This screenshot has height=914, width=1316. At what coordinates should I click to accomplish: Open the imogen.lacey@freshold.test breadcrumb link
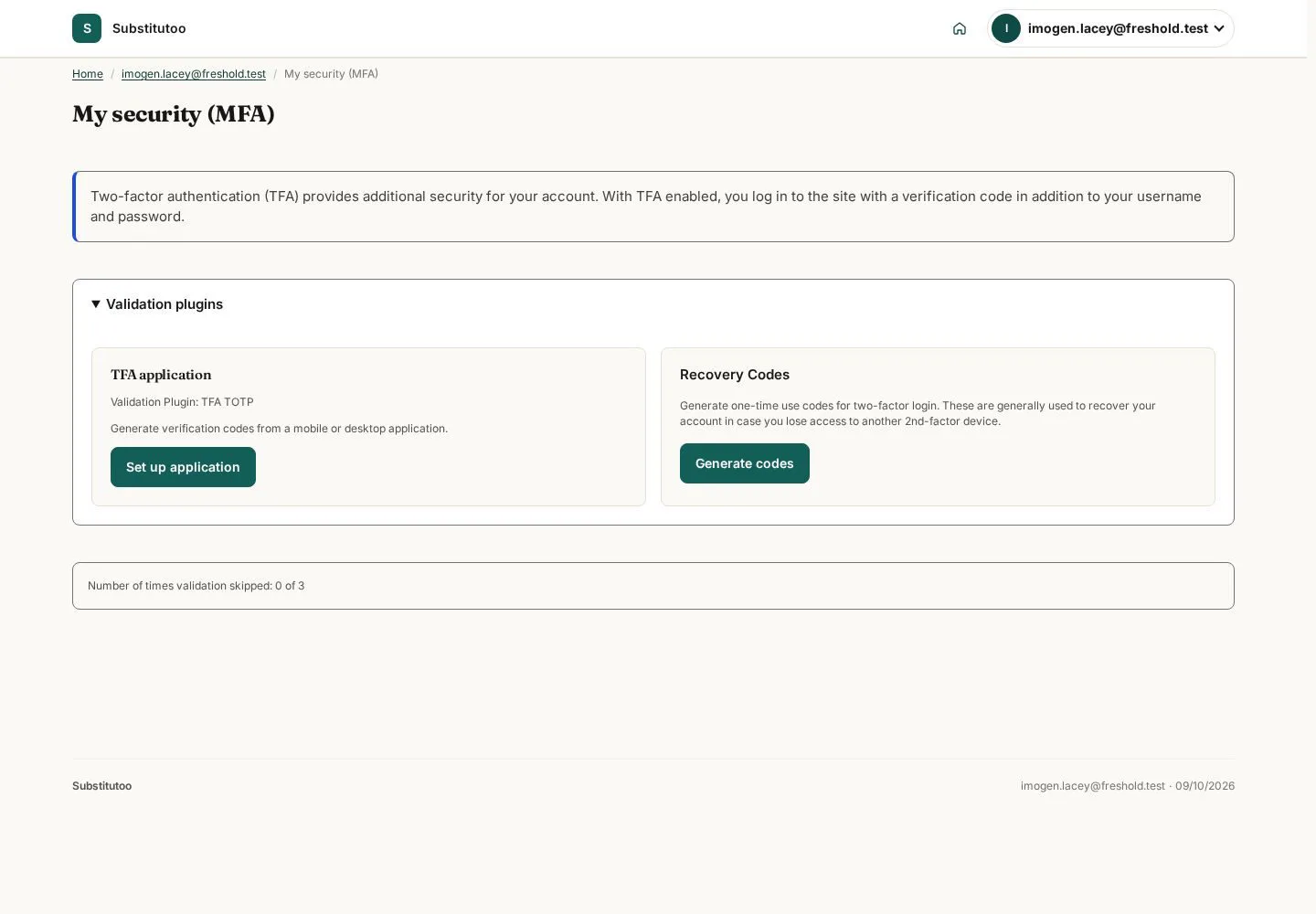[194, 74]
